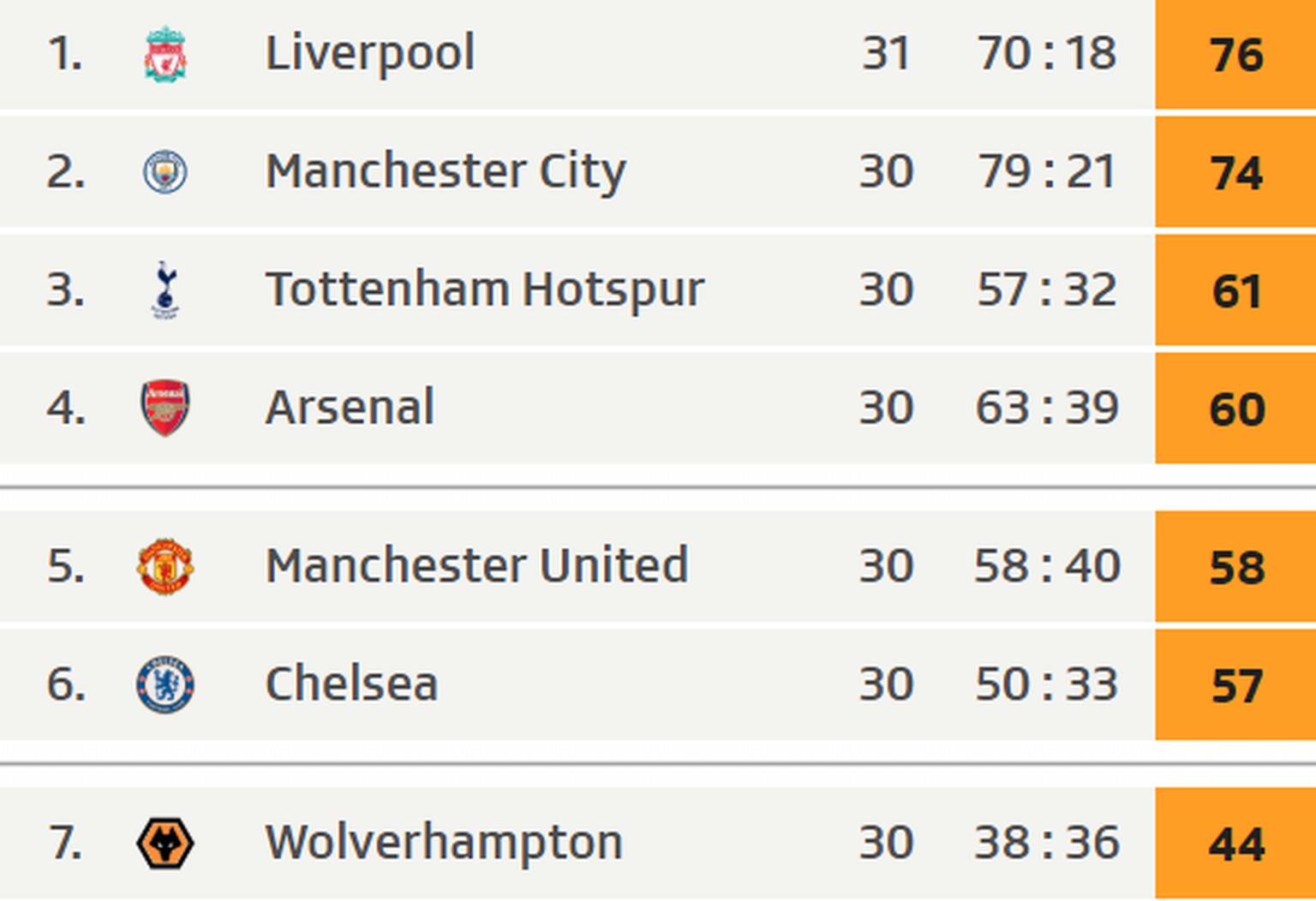The width and height of the screenshot is (1316, 901).
Task: Click the Manchester United club crest
Action: (165, 566)
